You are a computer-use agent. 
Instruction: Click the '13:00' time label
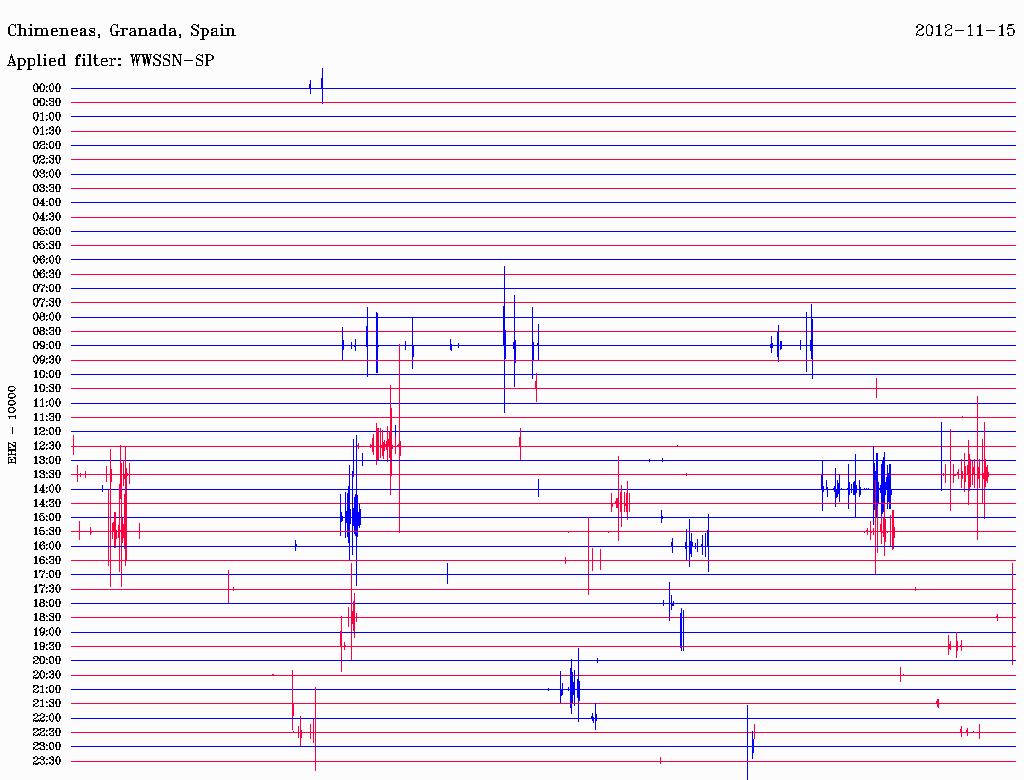(47, 461)
